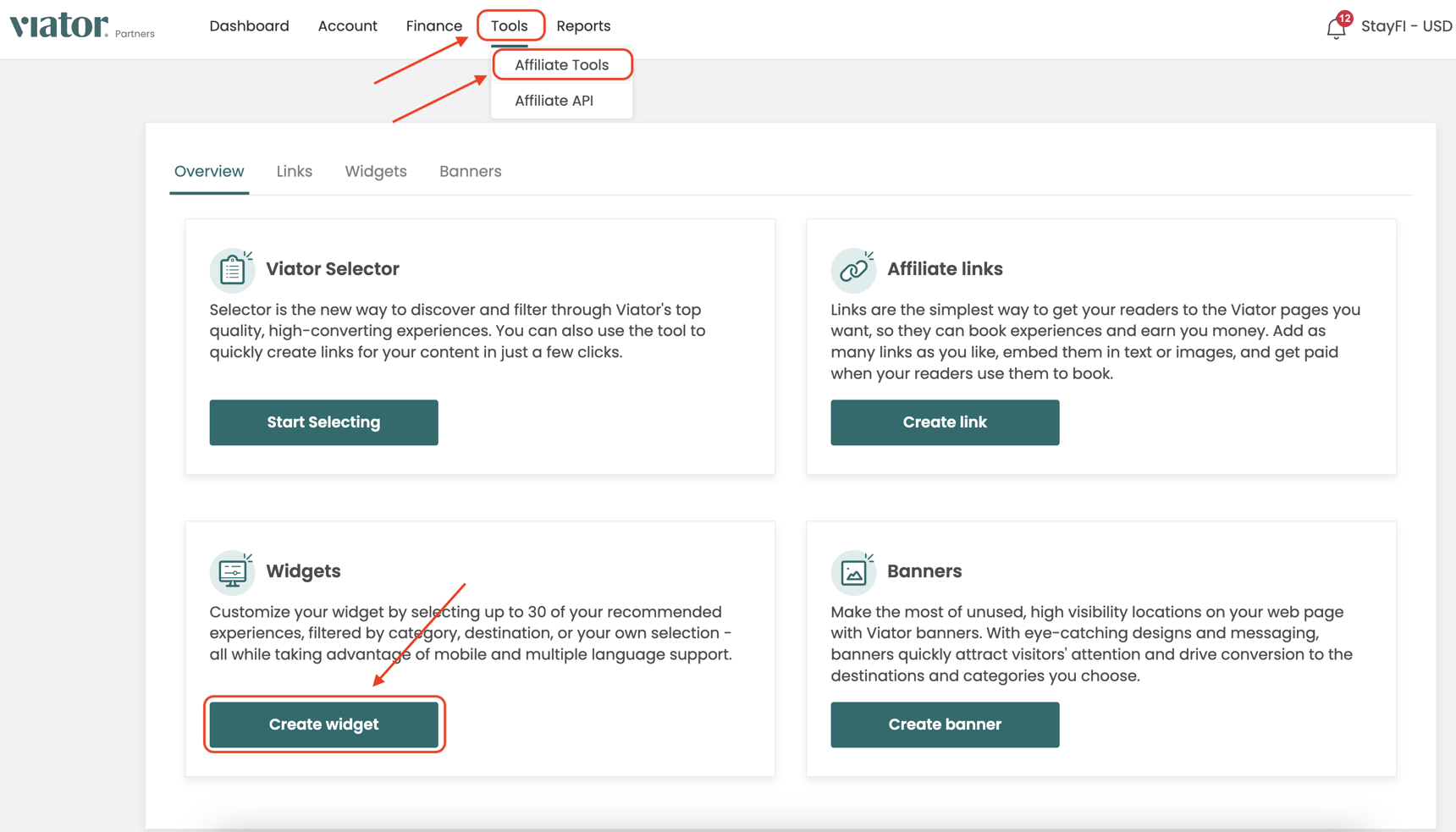Switch to the Links tab
1456x832 pixels.
pyautogui.click(x=294, y=171)
